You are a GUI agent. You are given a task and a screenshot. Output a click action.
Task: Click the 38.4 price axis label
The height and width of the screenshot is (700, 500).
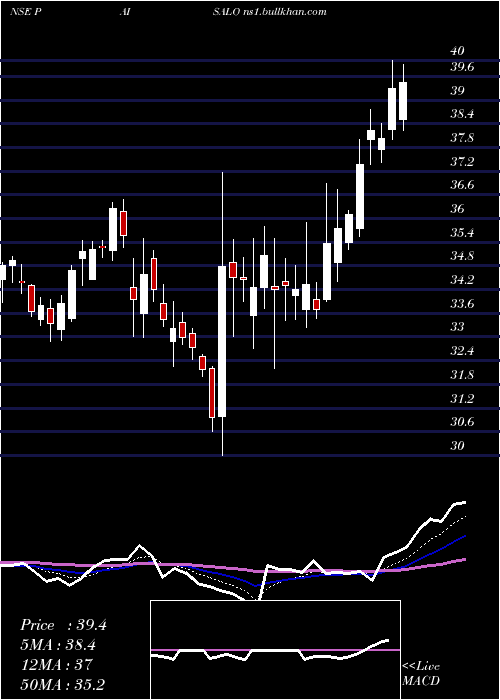pos(463,114)
